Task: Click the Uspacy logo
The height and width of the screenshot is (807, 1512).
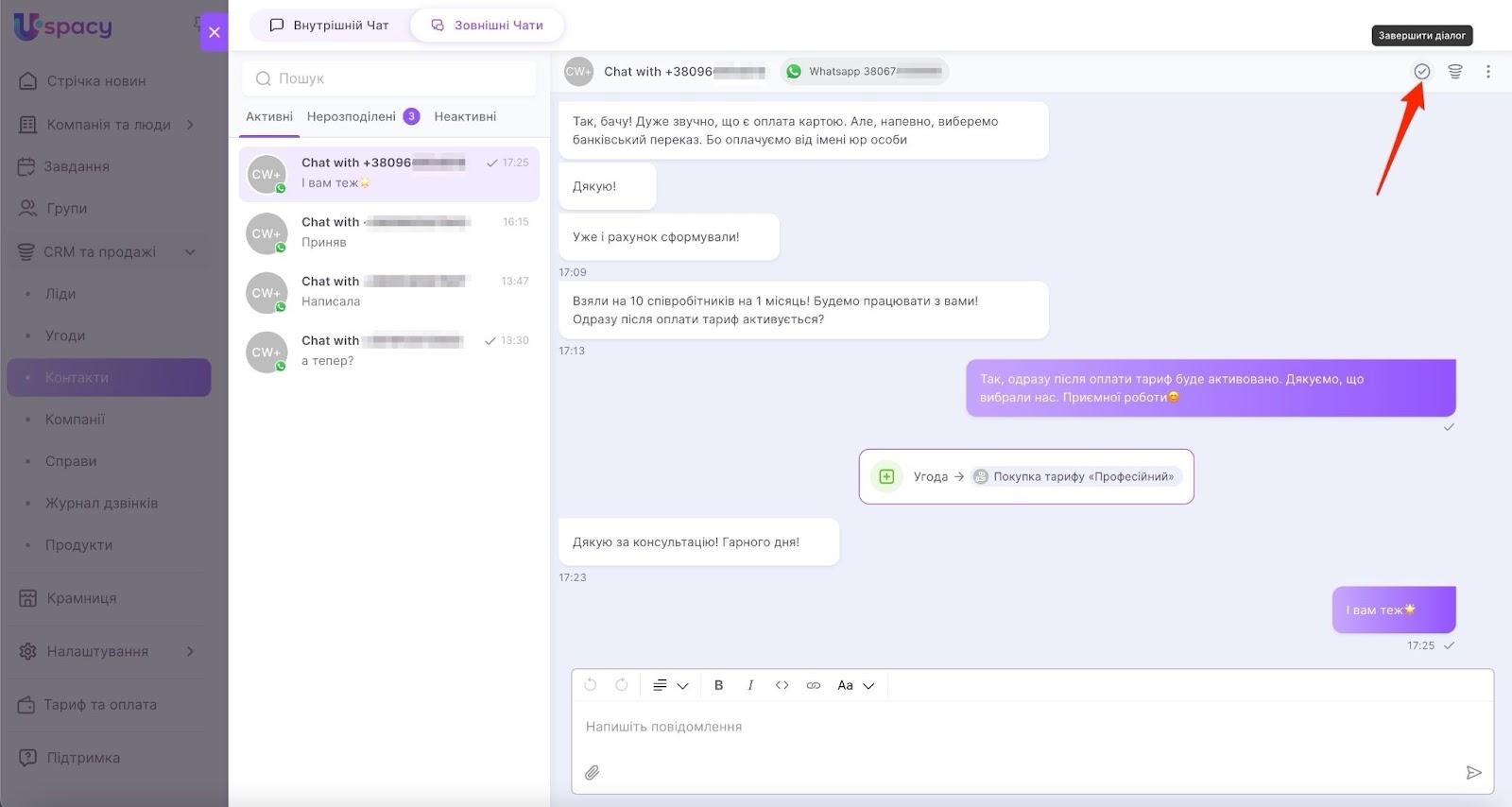Action: coord(63,26)
